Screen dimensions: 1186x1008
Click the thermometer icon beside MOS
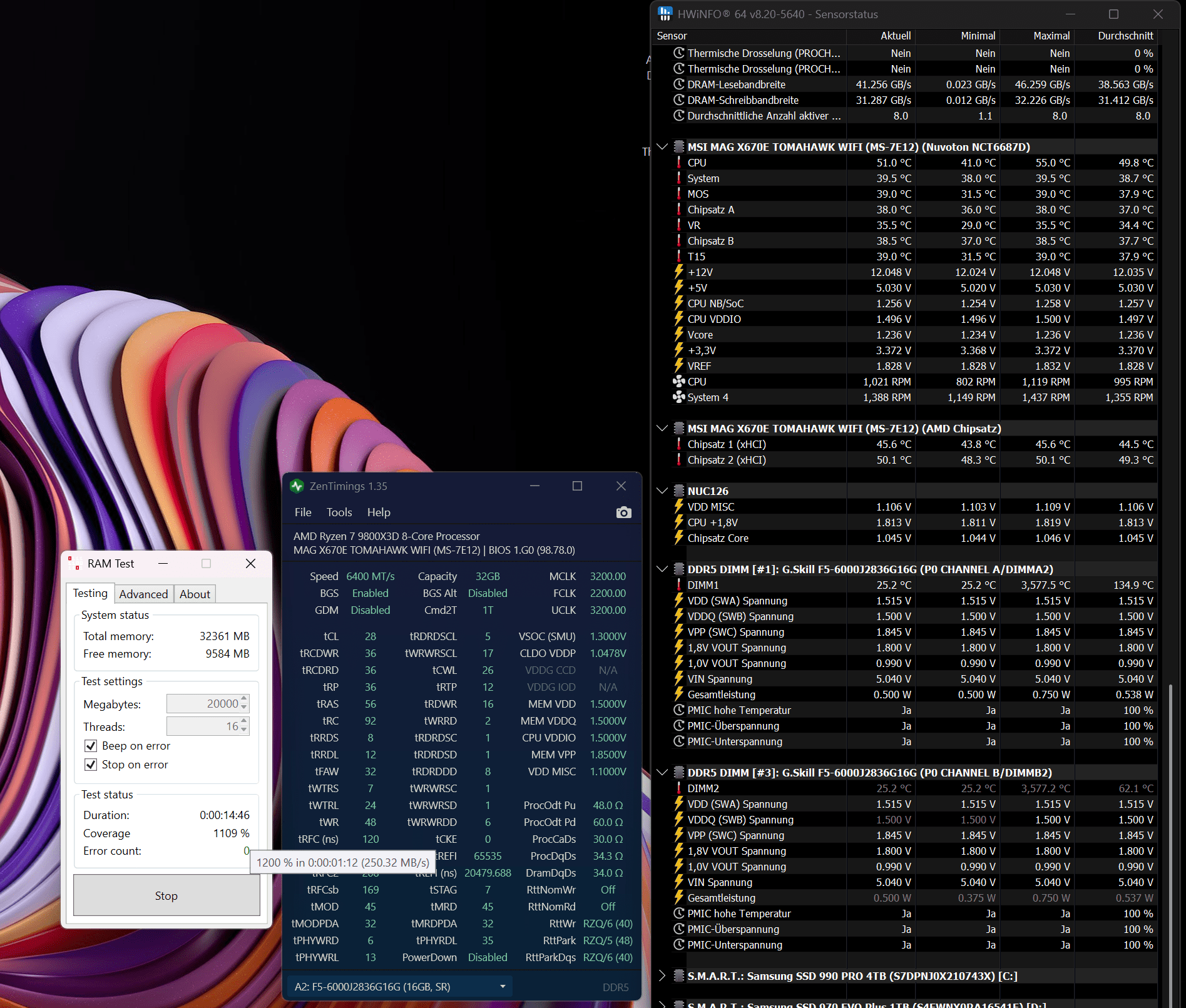tap(679, 194)
